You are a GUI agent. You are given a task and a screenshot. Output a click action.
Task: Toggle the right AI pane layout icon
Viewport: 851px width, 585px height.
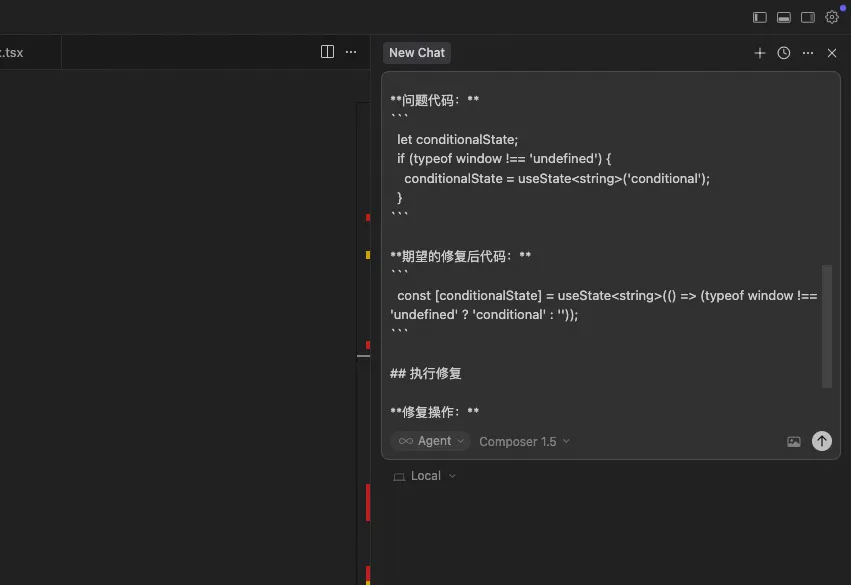(x=808, y=17)
